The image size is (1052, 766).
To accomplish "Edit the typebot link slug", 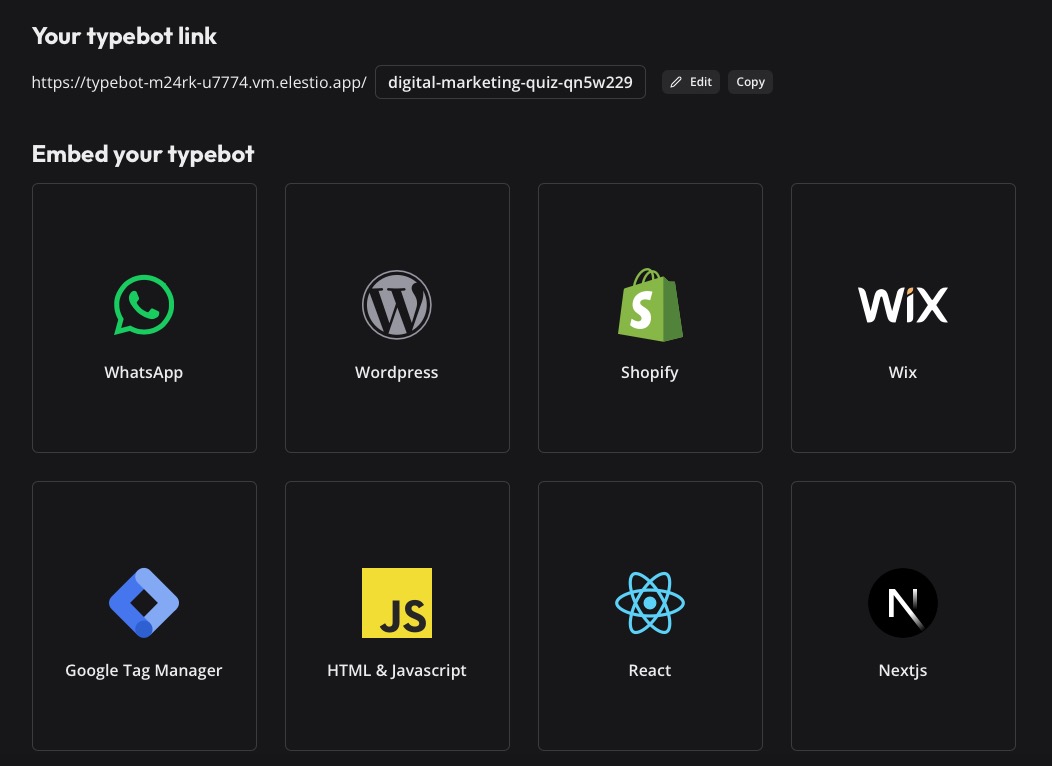I will click(691, 82).
